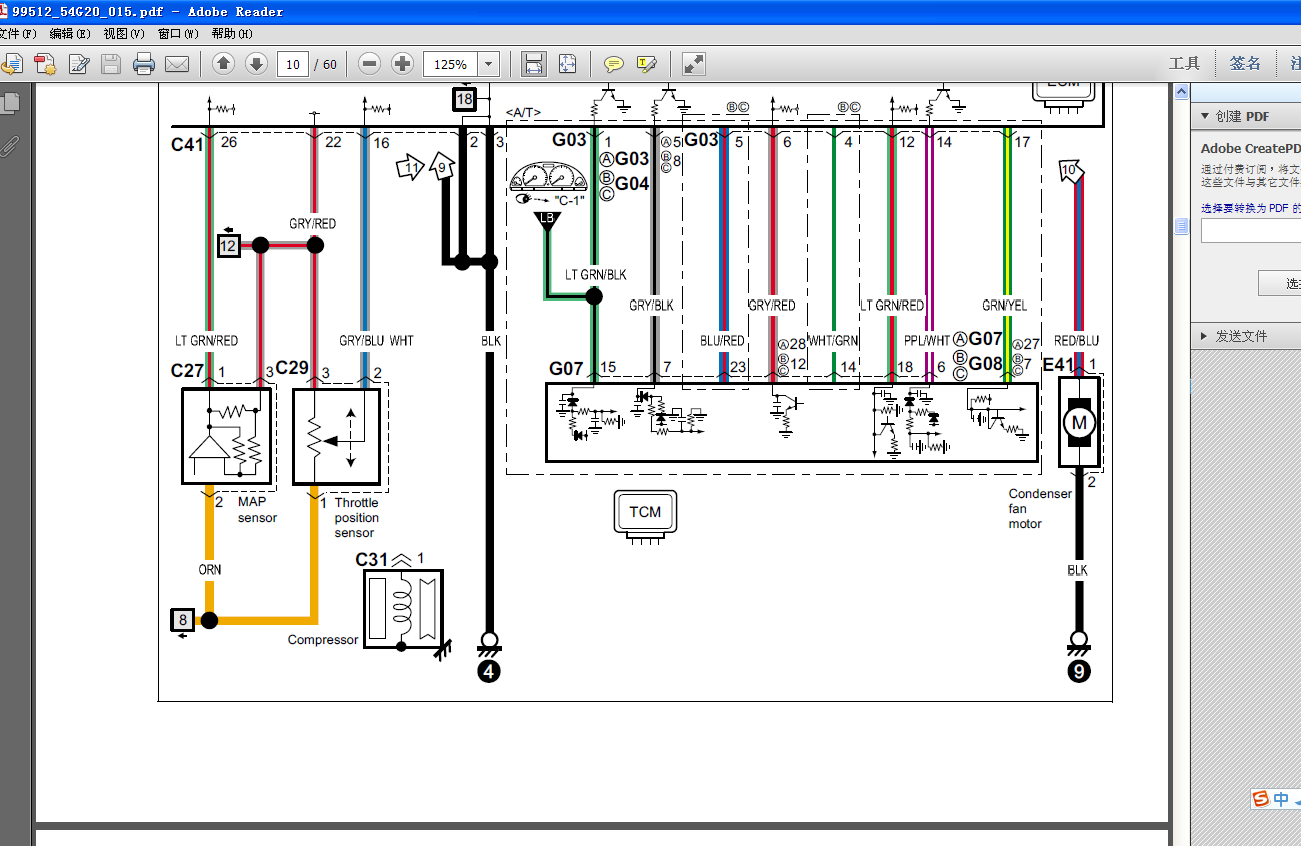Open the 工具 pane tab

tap(1184, 63)
